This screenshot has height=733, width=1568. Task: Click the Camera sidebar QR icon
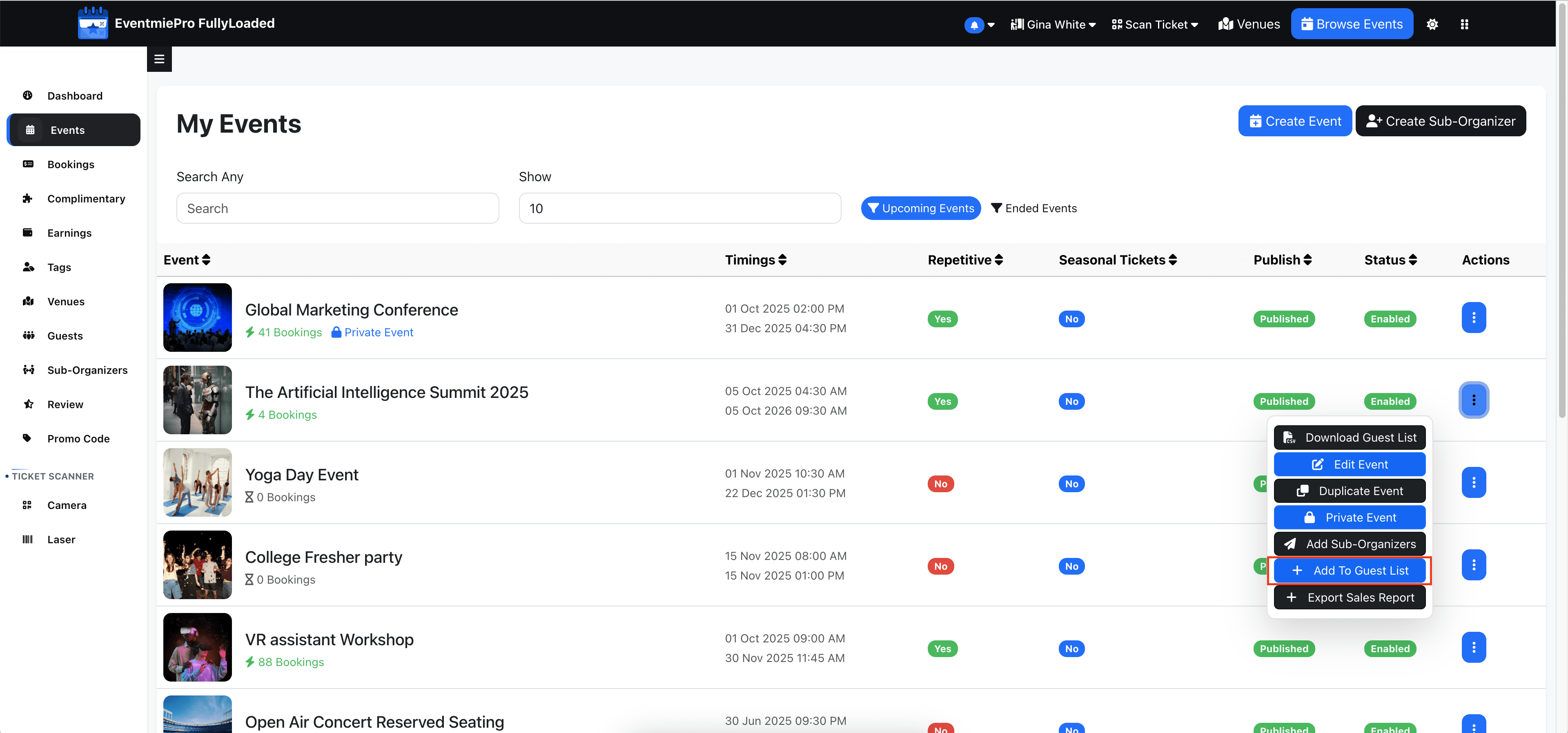point(27,505)
